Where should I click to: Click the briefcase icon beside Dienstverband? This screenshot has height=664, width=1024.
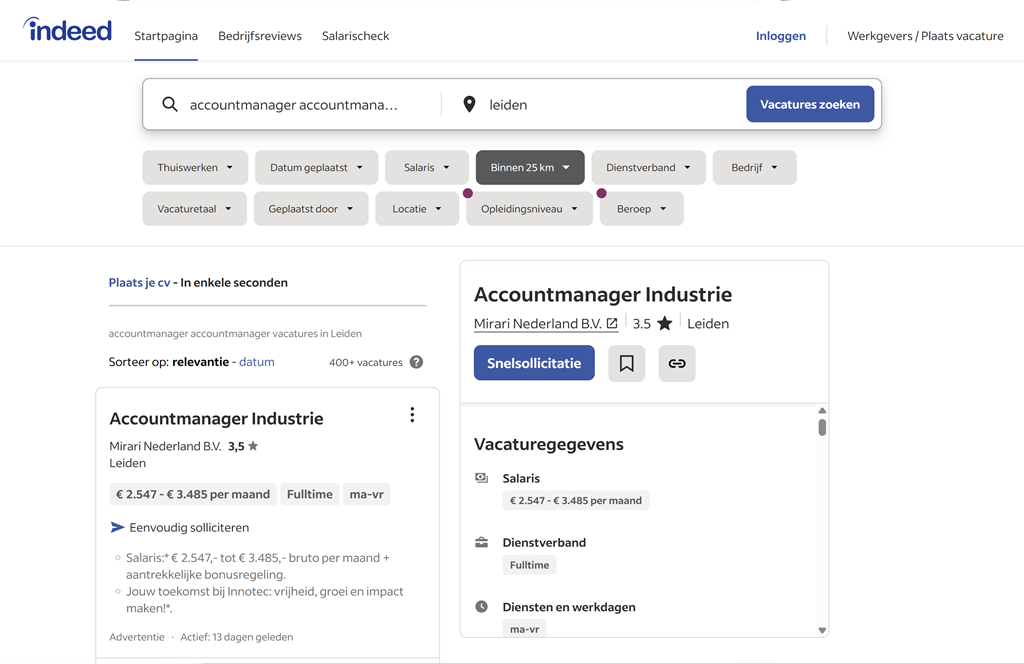(481, 542)
